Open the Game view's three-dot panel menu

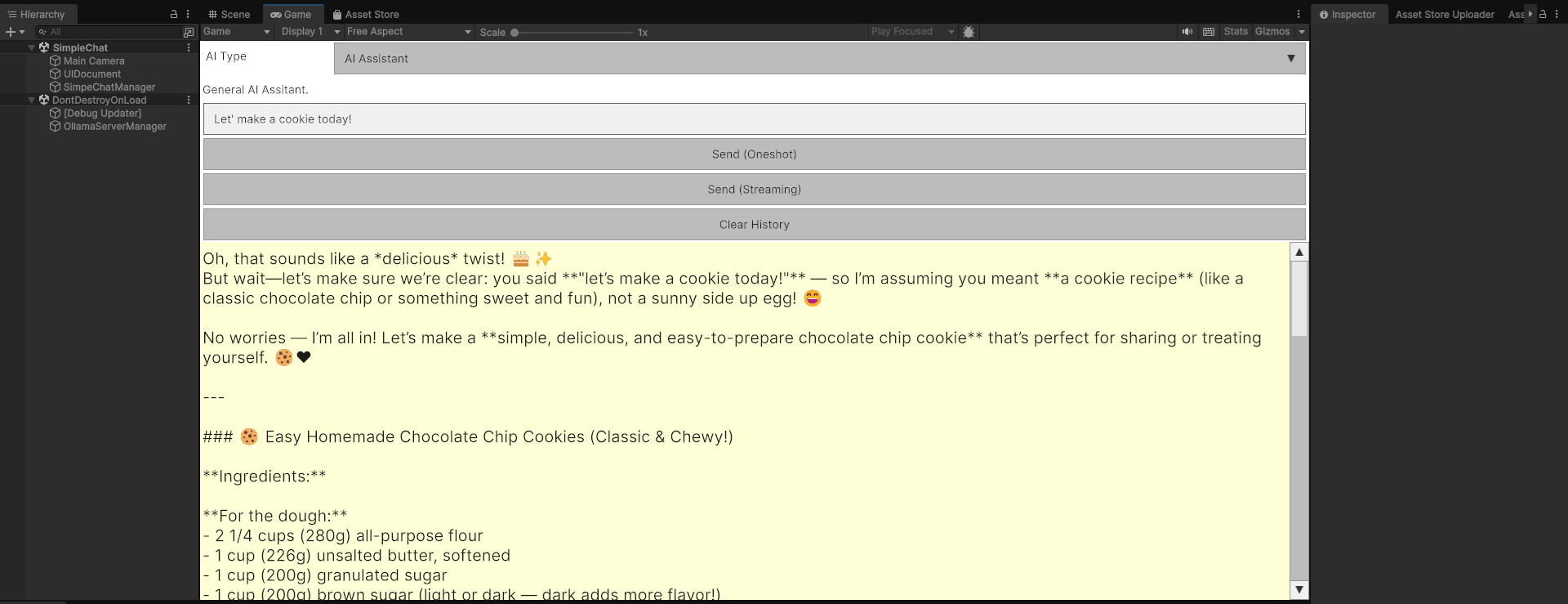pos(1298,15)
